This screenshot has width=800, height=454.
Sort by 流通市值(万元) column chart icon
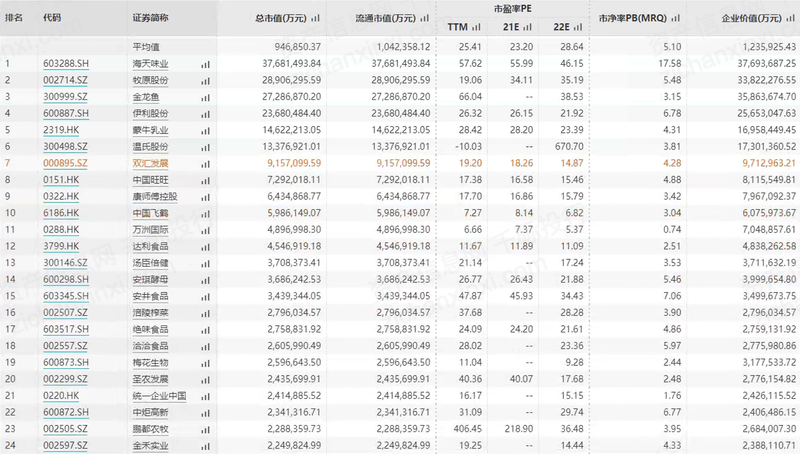tap(424, 18)
